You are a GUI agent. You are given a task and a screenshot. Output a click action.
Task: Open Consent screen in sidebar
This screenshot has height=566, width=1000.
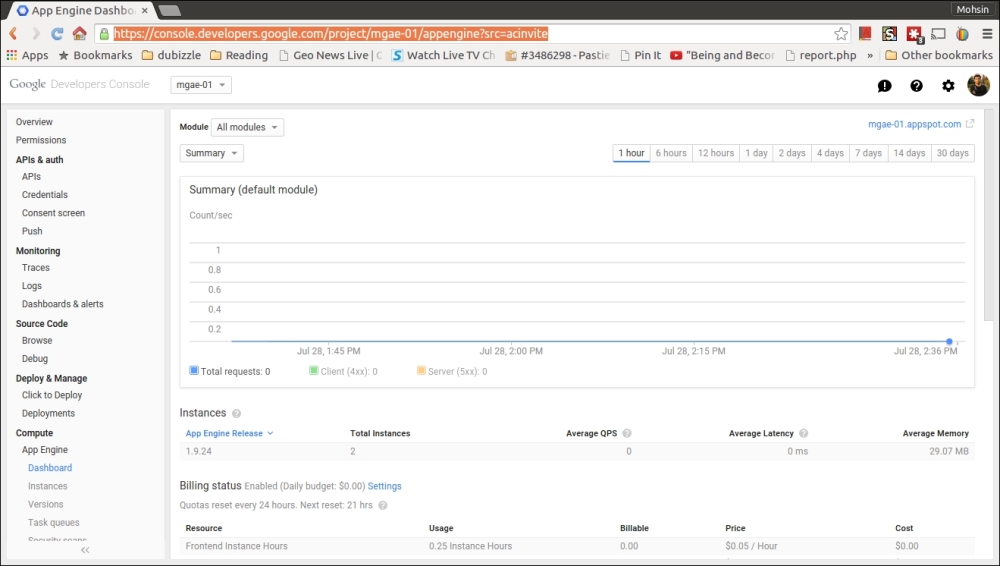point(54,213)
